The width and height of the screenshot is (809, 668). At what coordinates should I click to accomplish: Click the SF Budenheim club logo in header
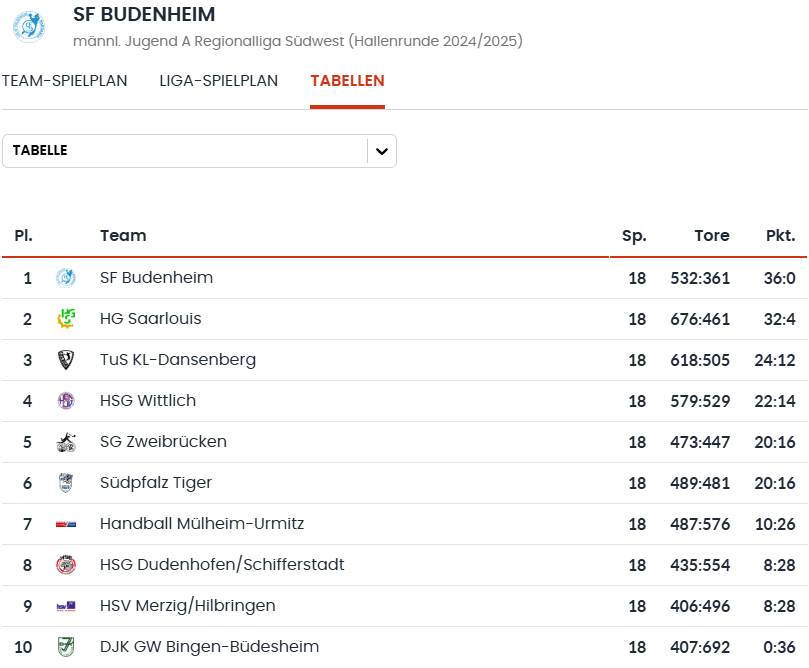(29, 27)
